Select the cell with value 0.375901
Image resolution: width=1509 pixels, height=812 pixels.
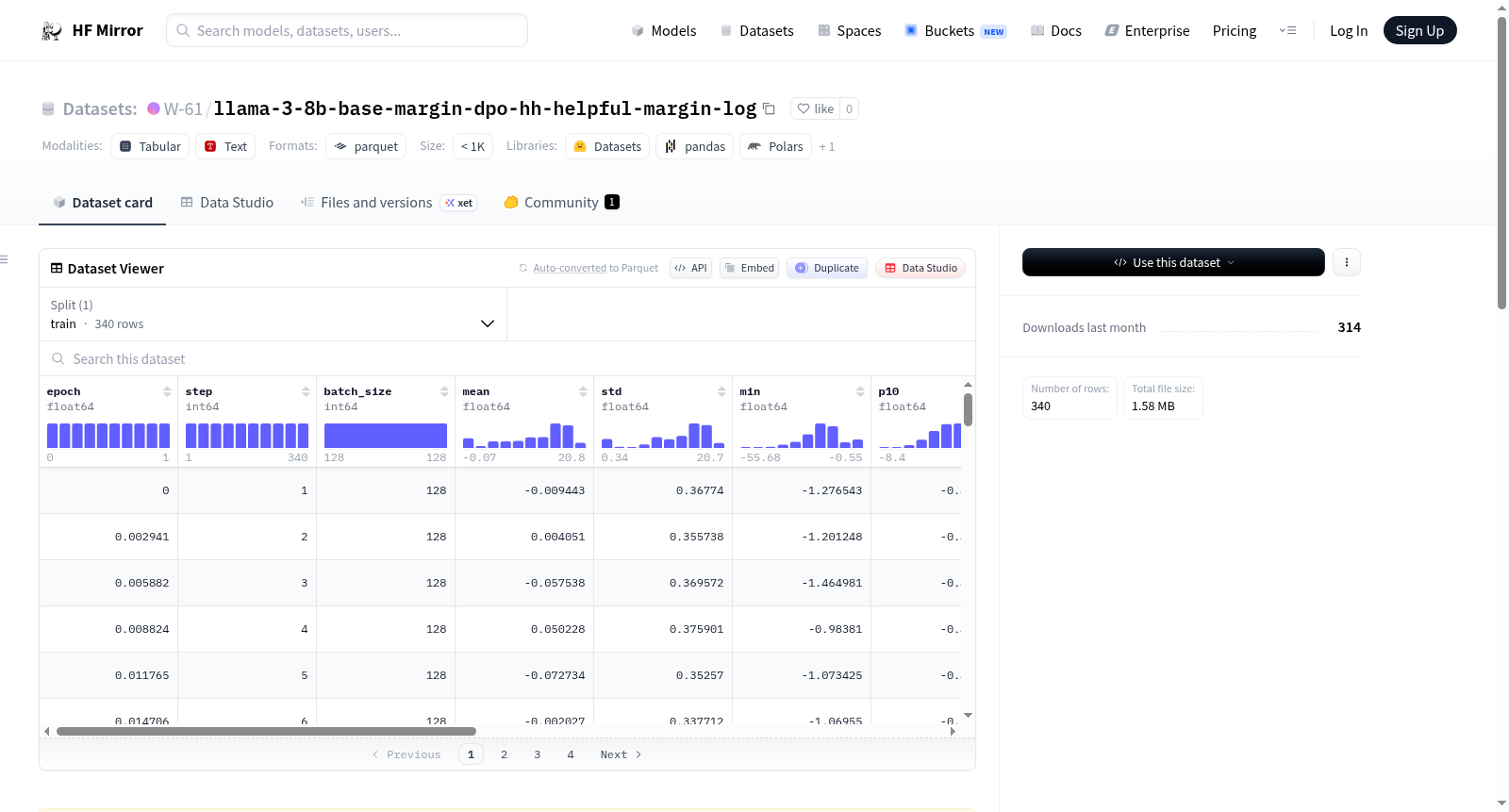[663, 629]
